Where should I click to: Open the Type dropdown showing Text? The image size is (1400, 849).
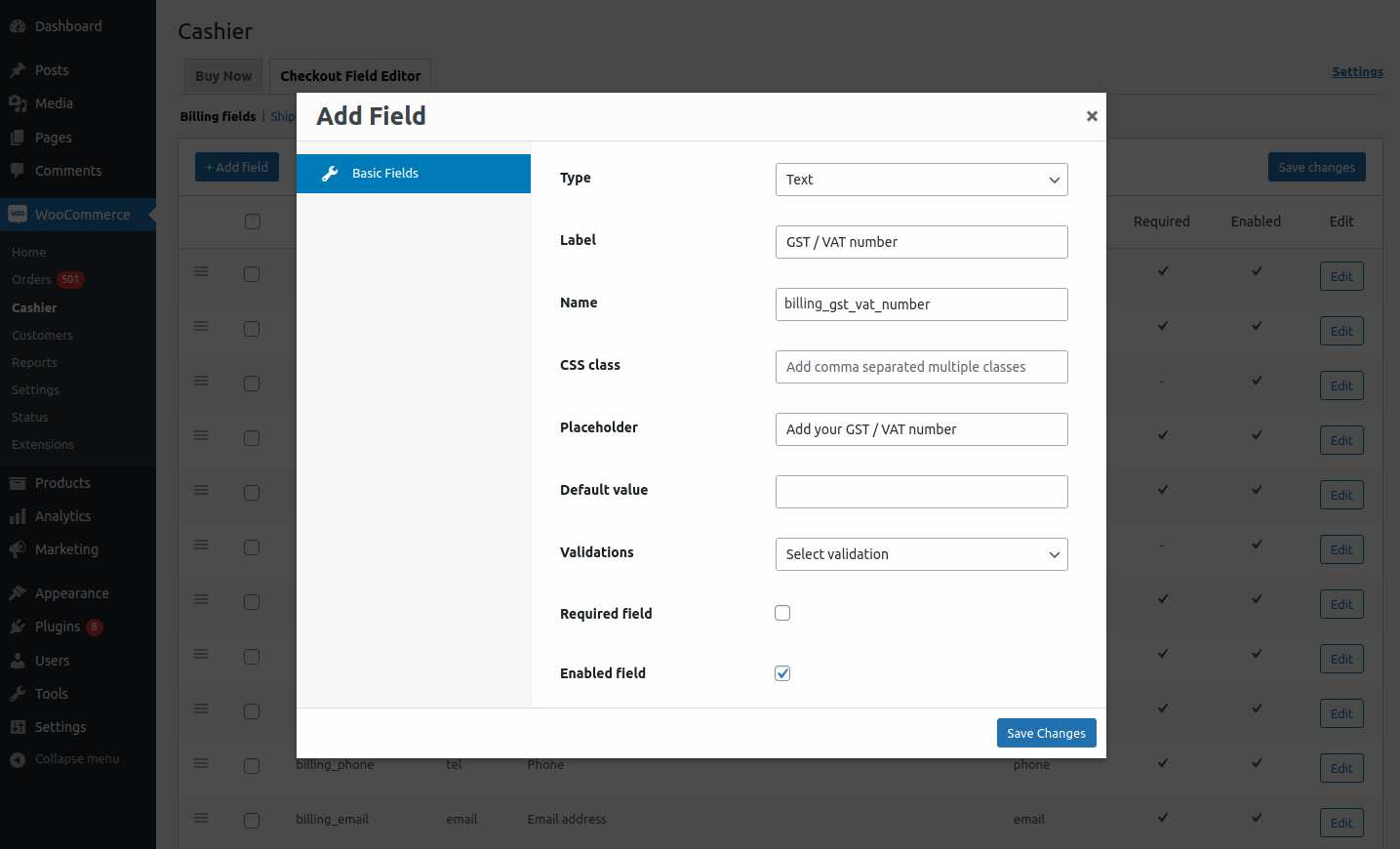pyautogui.click(x=921, y=180)
